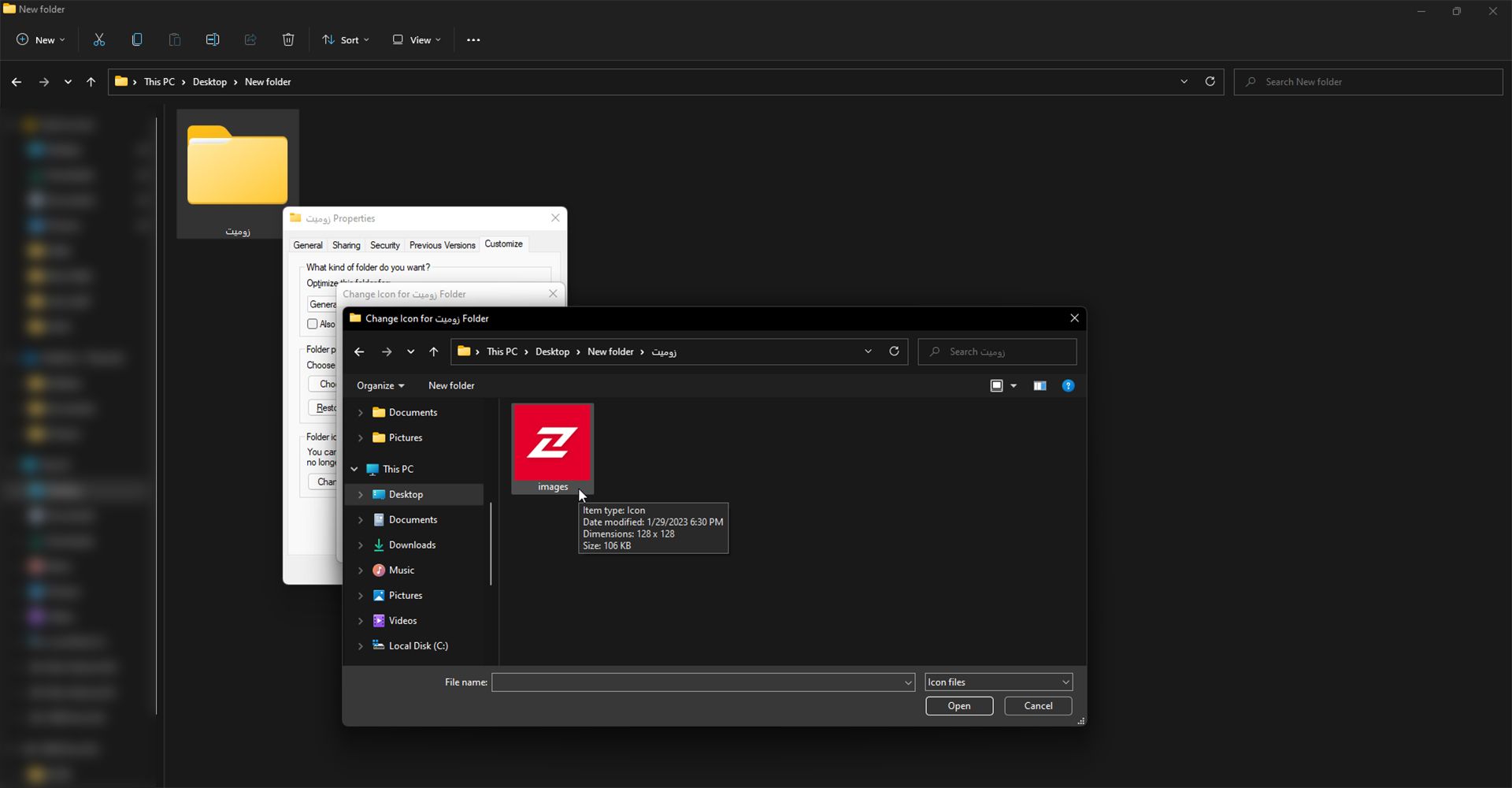This screenshot has width=1512, height=788.
Task: Click the refresh icon in the dialog address bar
Action: 894,351
